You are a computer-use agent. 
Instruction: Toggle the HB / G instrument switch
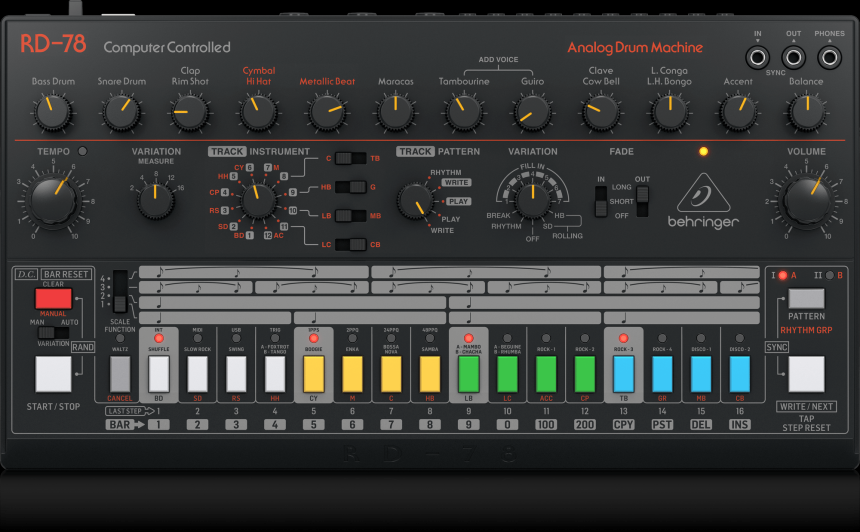[x=350, y=187]
